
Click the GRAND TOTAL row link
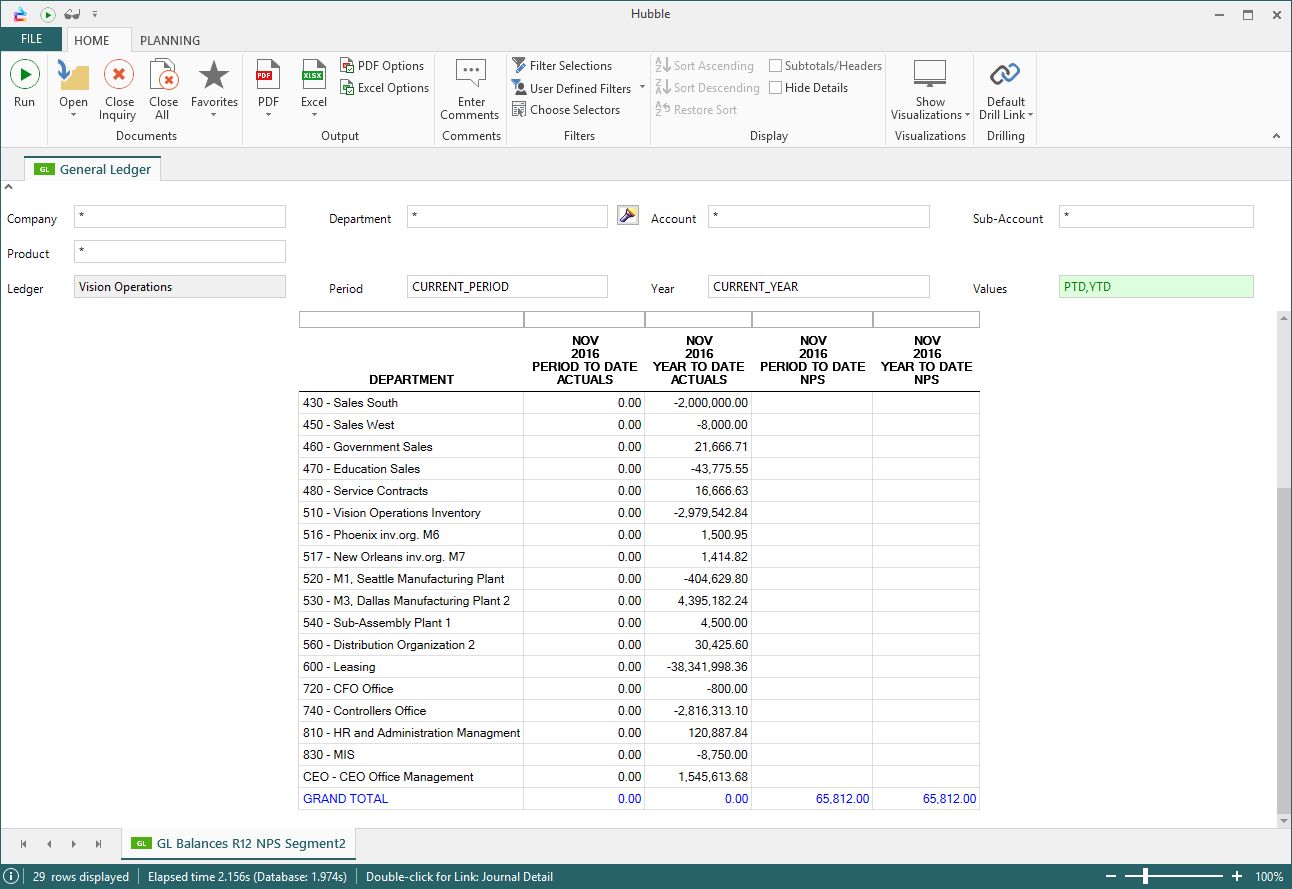345,799
